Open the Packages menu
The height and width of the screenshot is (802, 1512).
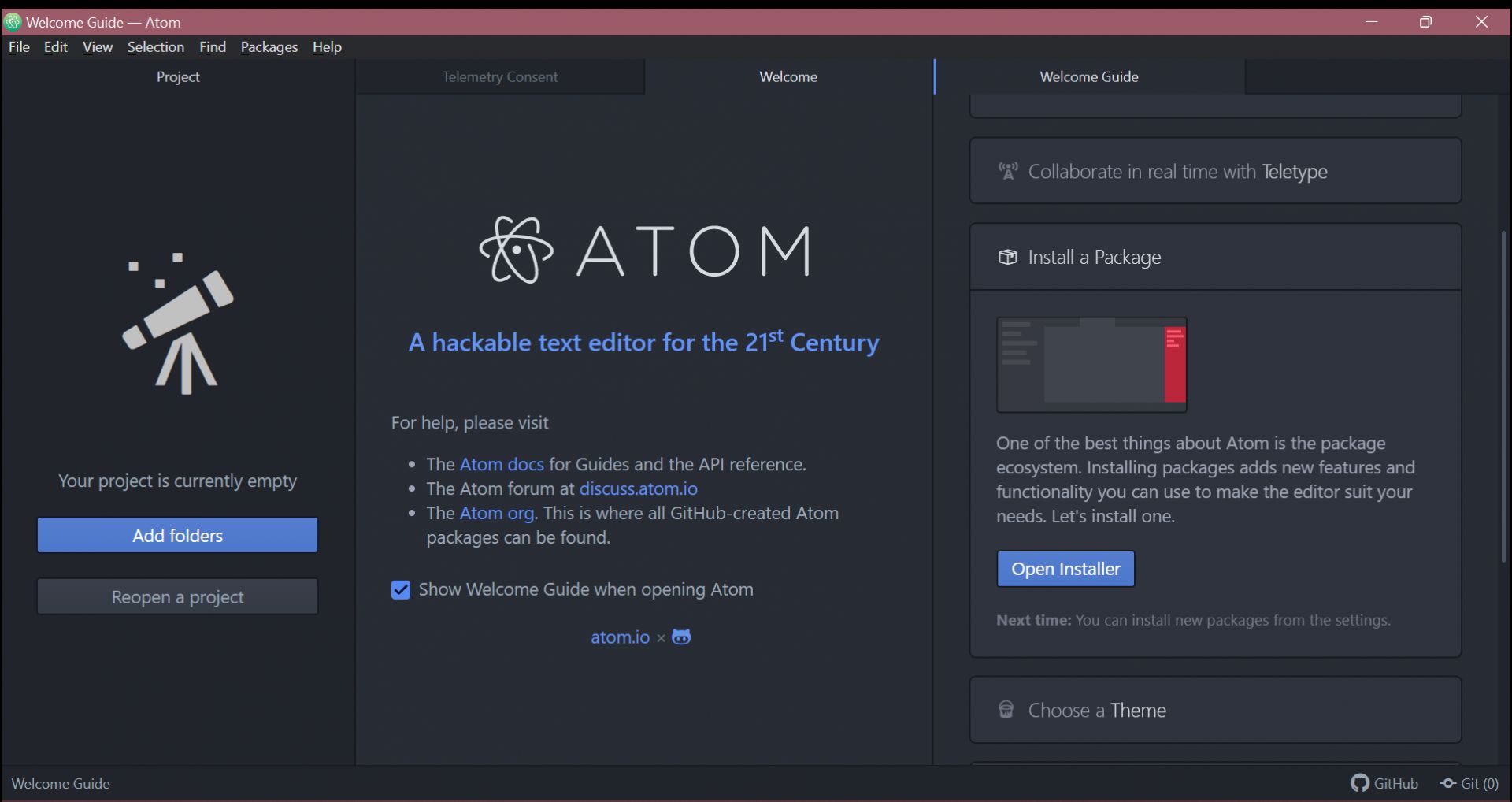pyautogui.click(x=269, y=47)
